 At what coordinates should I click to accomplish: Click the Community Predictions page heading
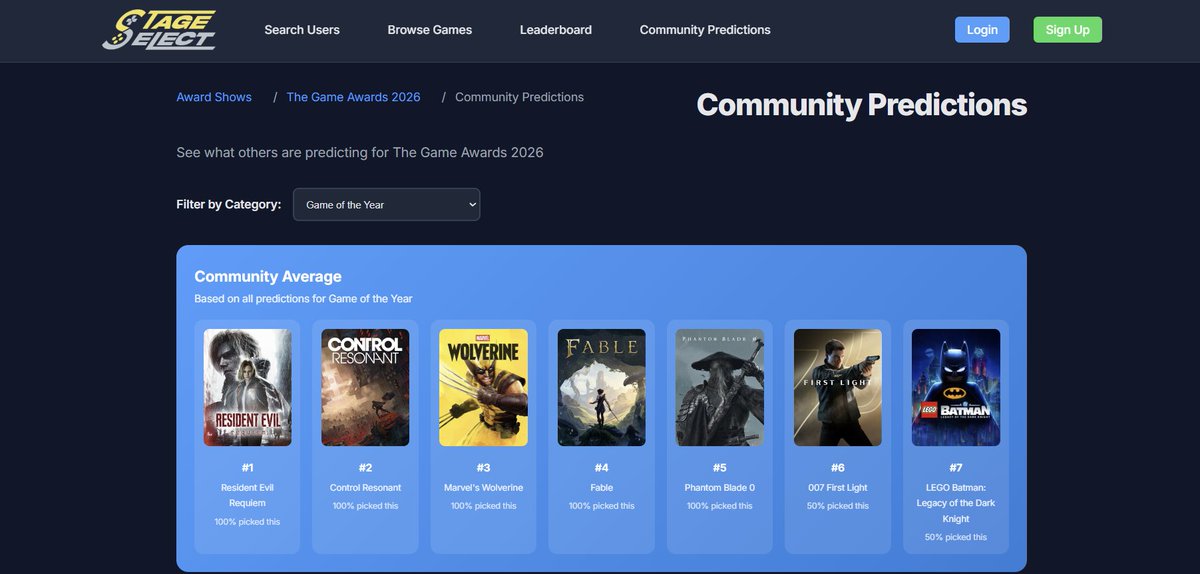click(x=862, y=105)
